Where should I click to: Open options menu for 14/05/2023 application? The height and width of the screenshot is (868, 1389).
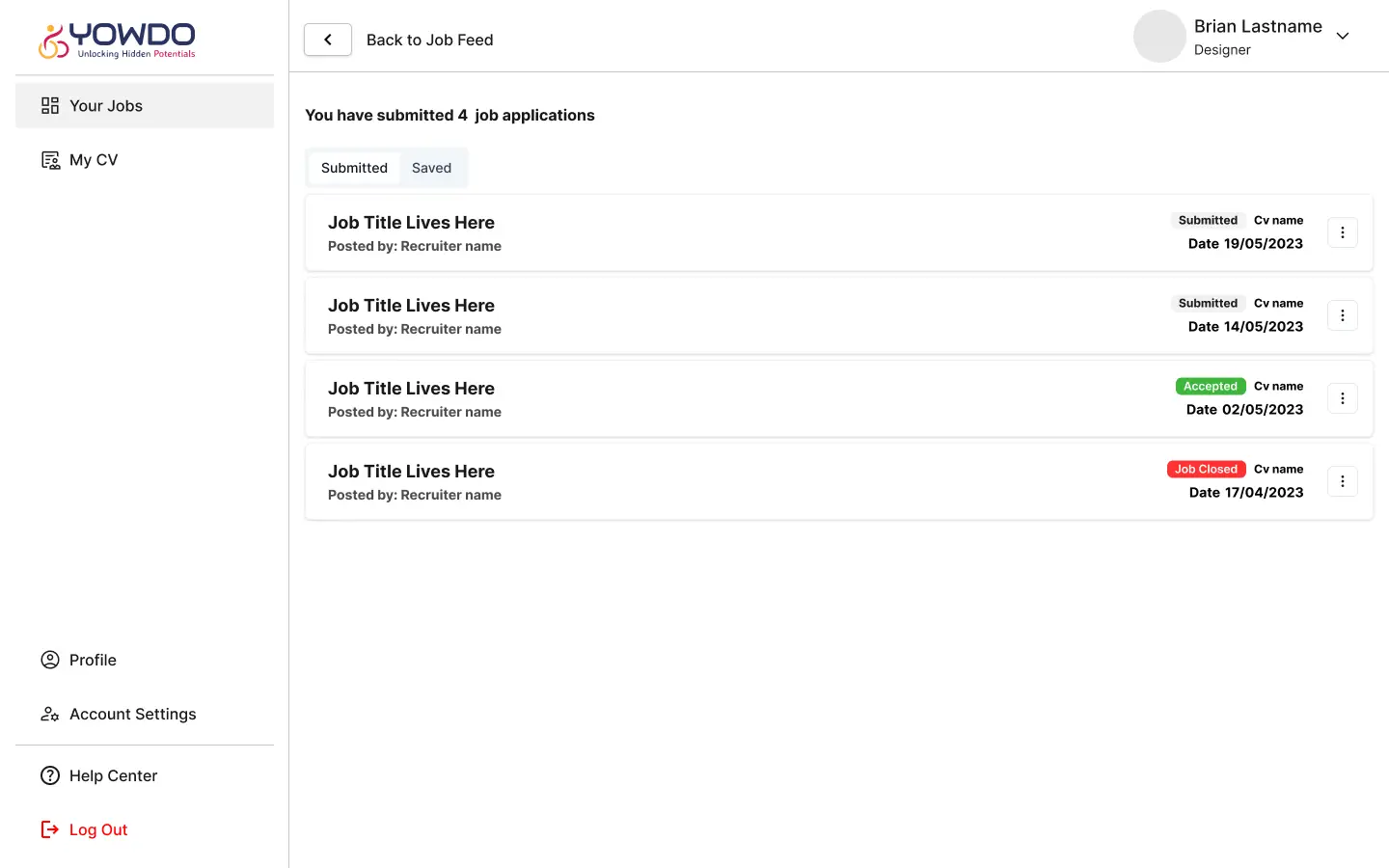[x=1342, y=315]
